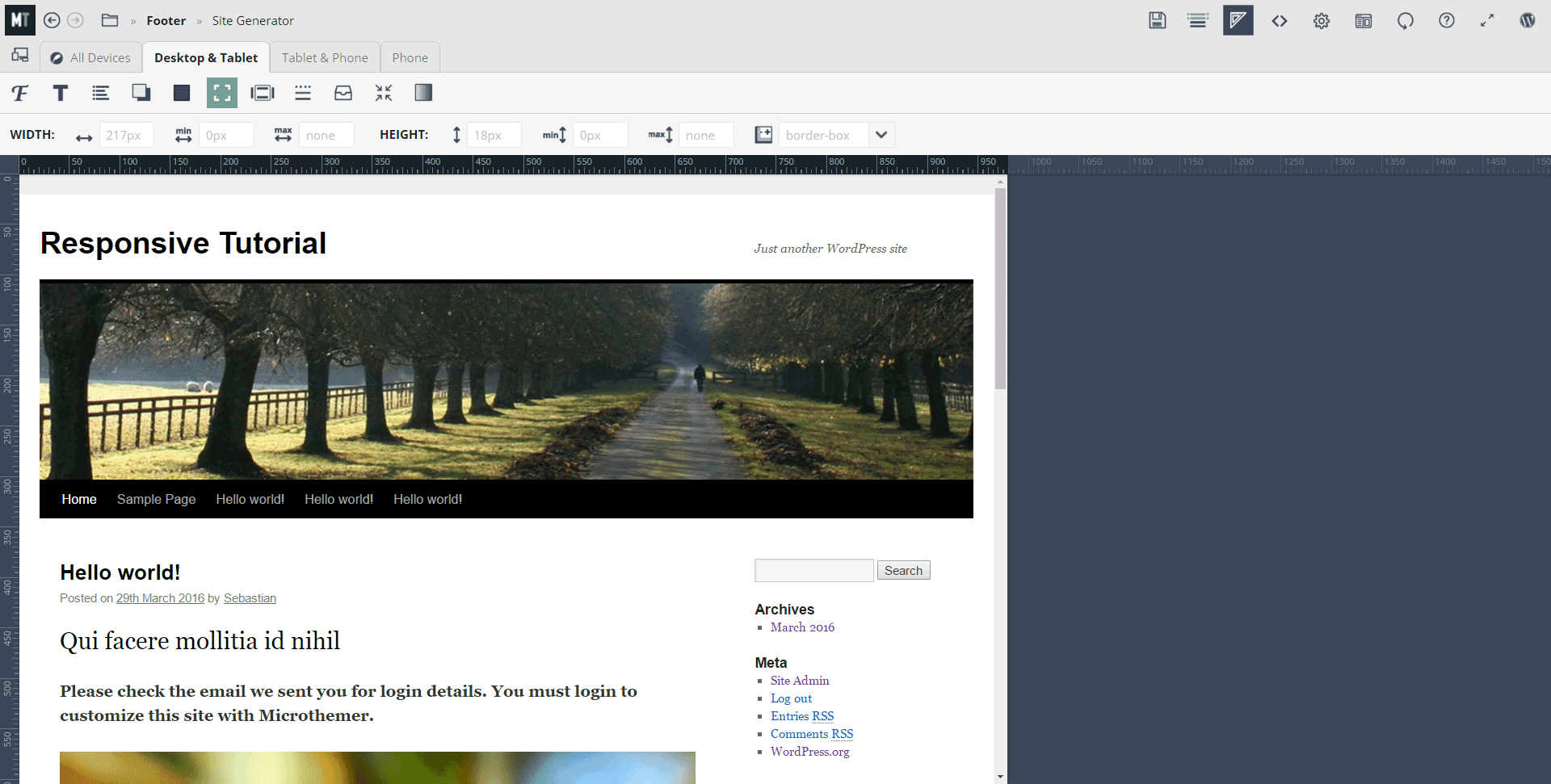Toggle the responsive device preview icon
Viewport: 1551px width, 784px height.
pyautogui.click(x=19, y=55)
